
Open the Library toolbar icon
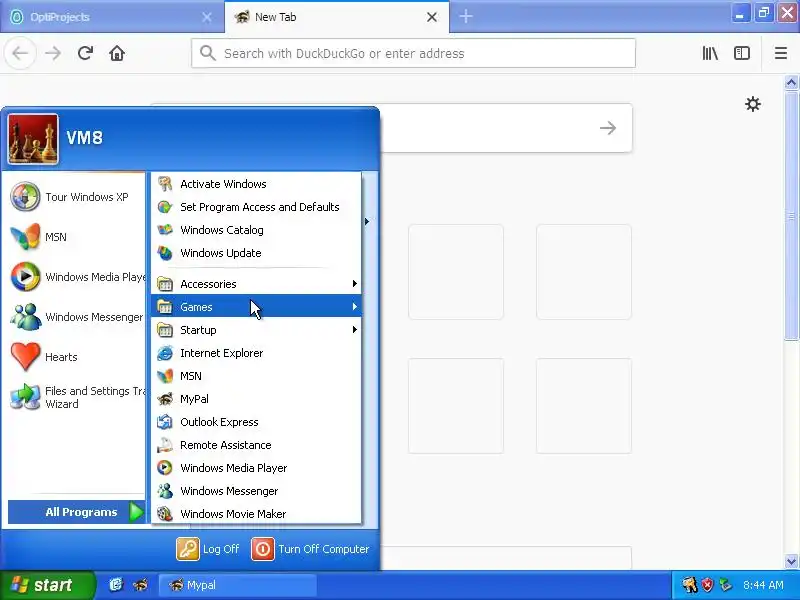pos(710,53)
